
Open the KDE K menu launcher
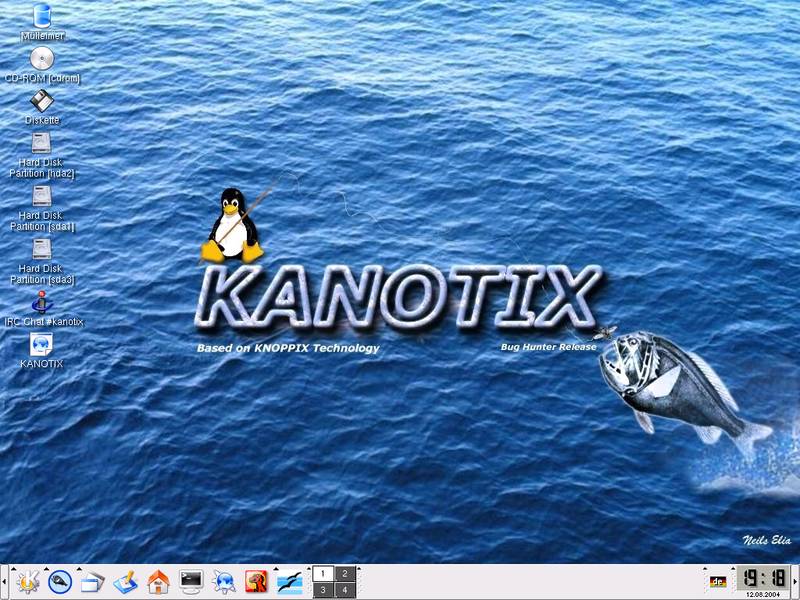[27, 581]
